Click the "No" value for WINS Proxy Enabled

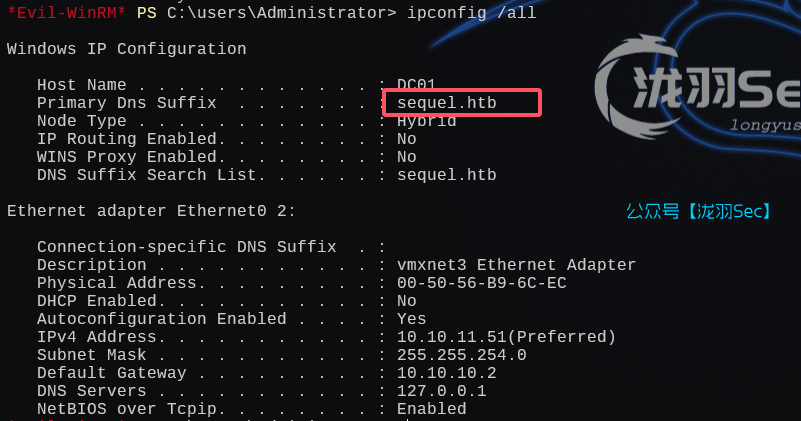click(x=406, y=157)
